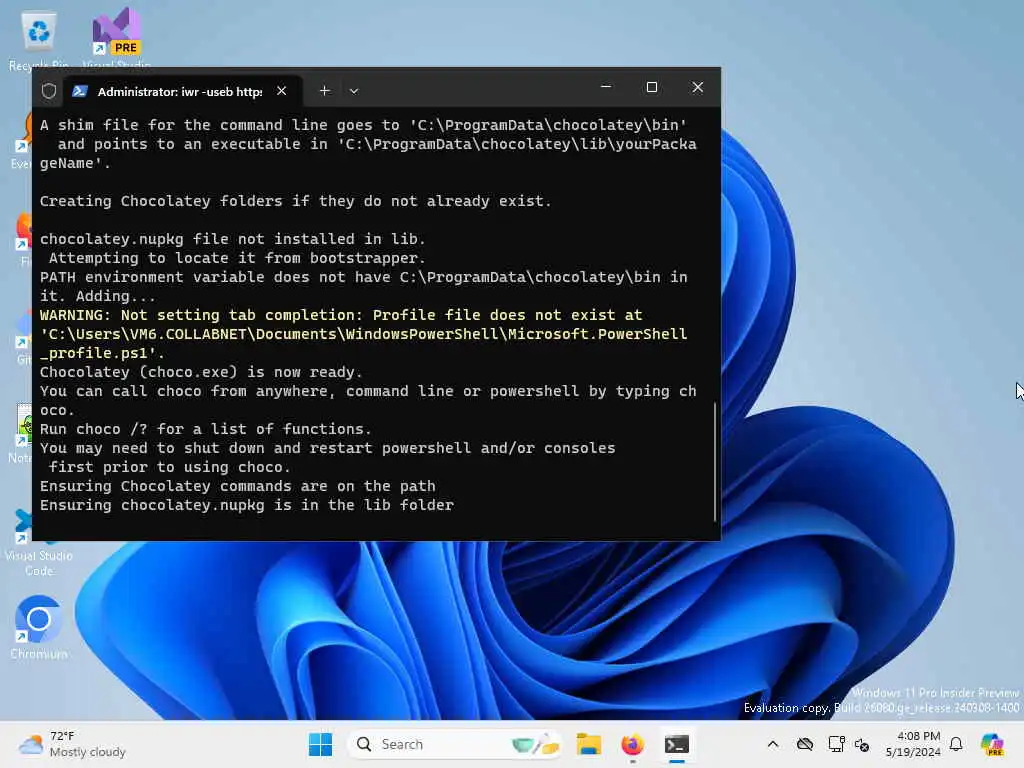The width and height of the screenshot is (1024, 768).
Task: Open the Windows Start menu
Action: coord(321,744)
